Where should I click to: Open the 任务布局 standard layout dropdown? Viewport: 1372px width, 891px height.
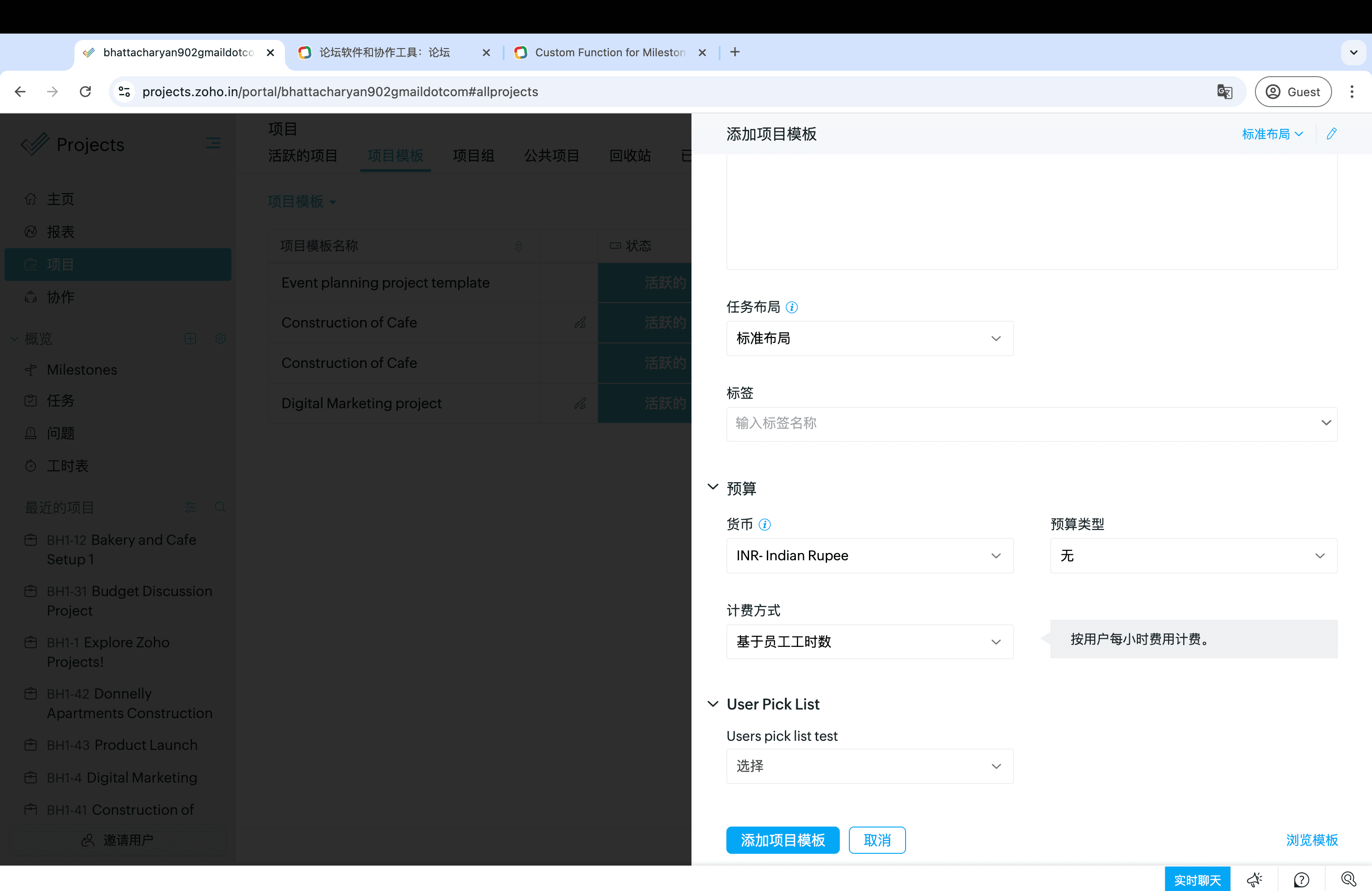[869, 338]
